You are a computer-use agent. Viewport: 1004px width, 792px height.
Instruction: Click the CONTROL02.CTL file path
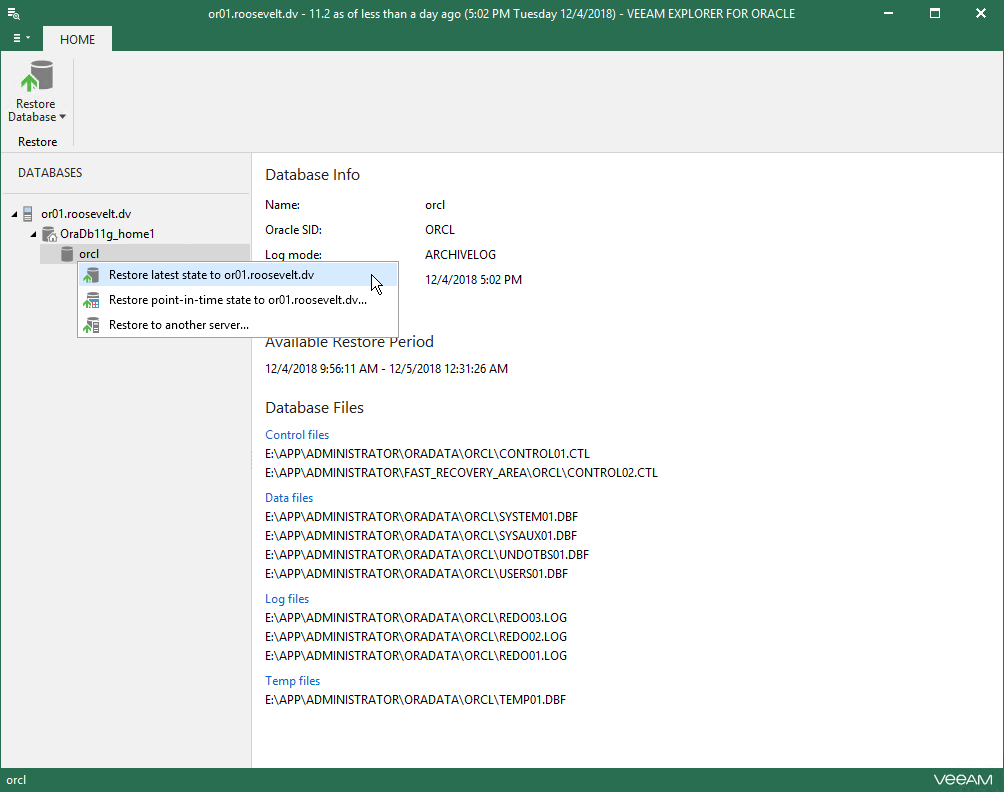click(461, 473)
